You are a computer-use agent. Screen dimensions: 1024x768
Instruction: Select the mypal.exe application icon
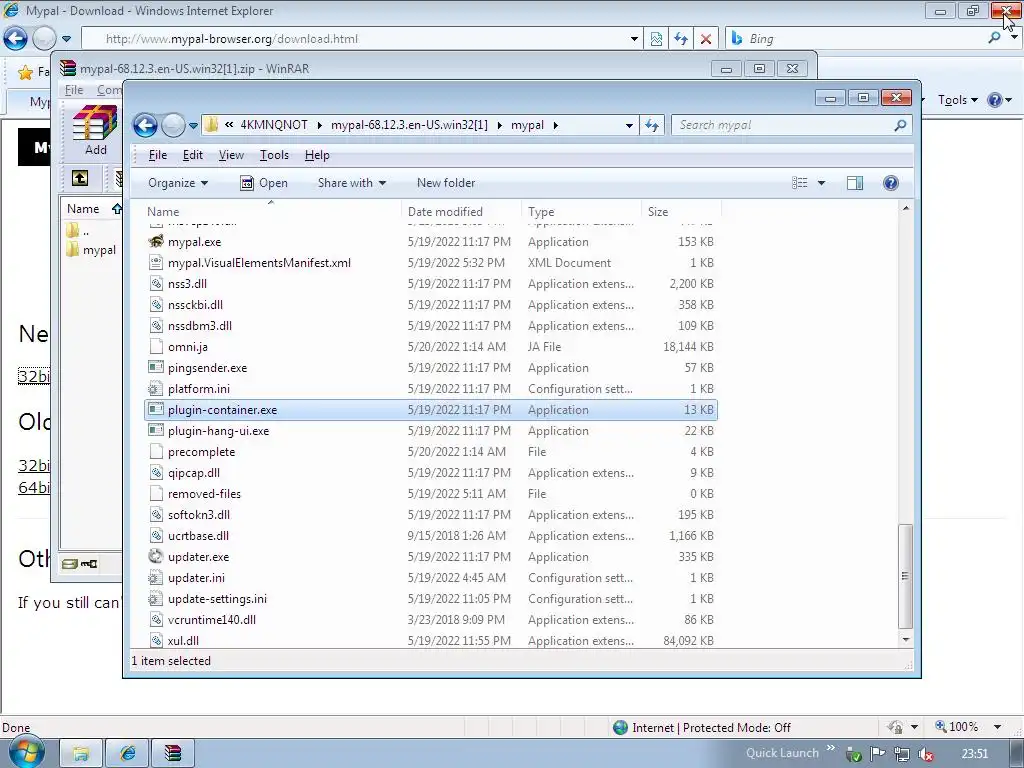[155, 241]
